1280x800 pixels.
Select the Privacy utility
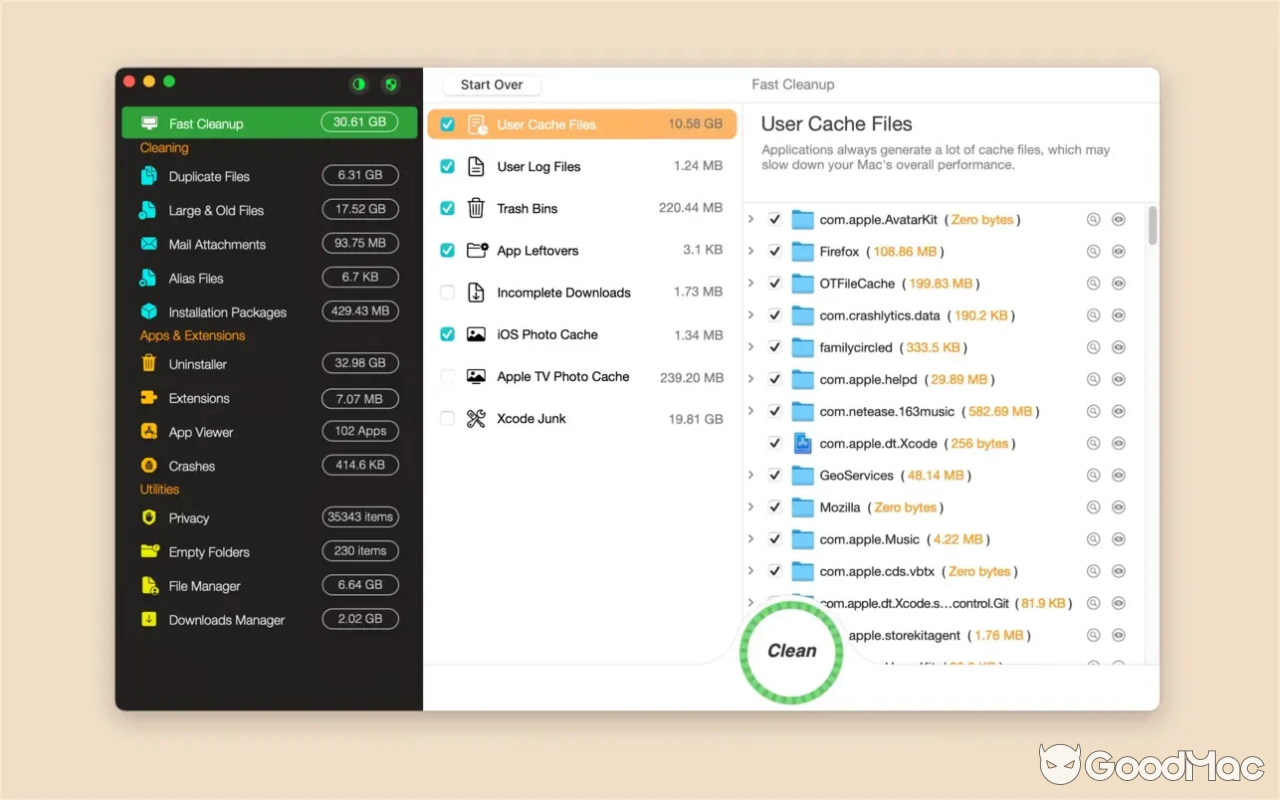tap(188, 518)
